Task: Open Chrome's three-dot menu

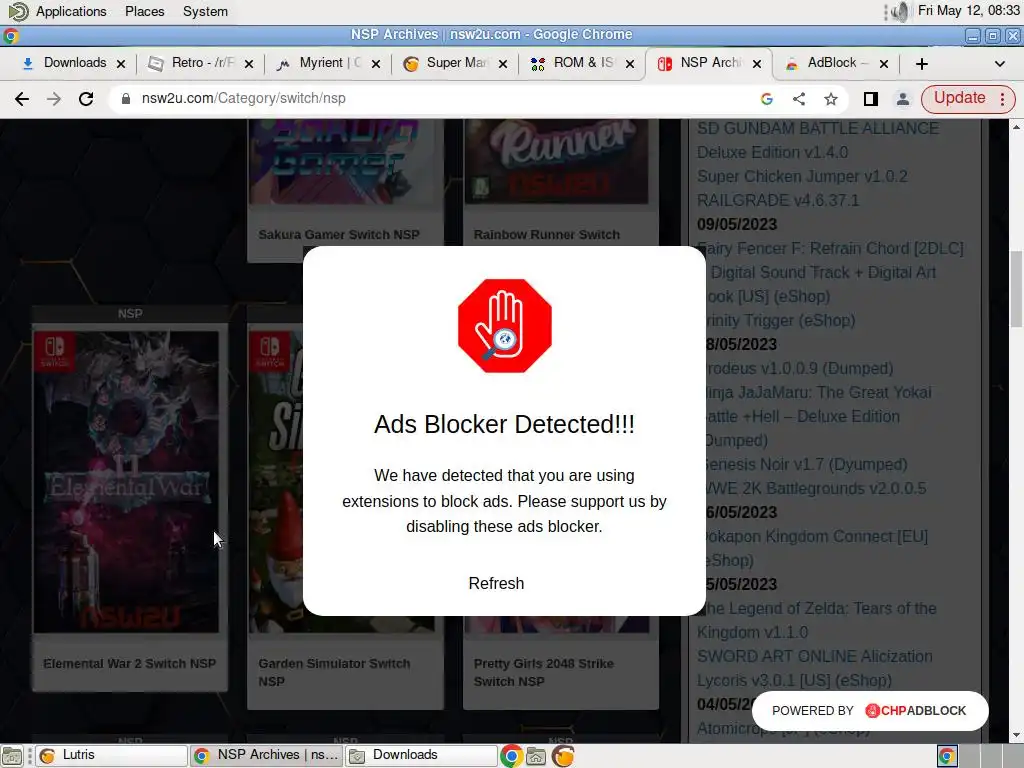Action: pos(1002,99)
